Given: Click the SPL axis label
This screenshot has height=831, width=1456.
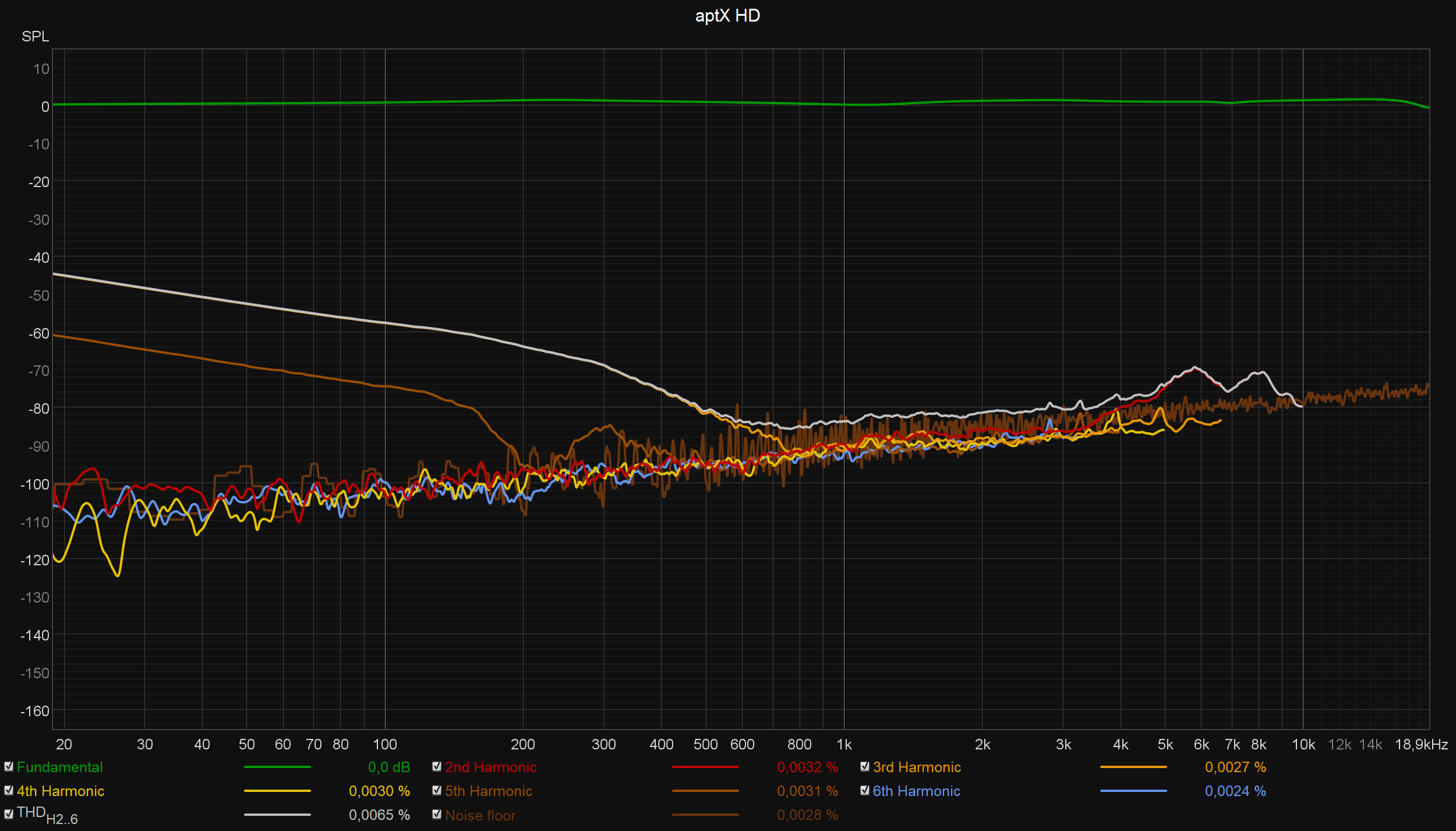Looking at the screenshot, I should (36, 37).
